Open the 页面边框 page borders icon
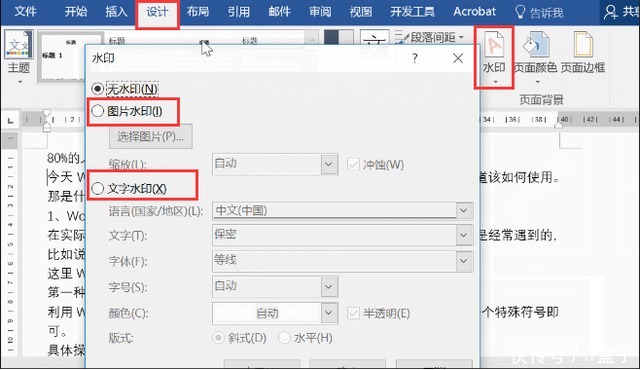 pyautogui.click(x=583, y=45)
